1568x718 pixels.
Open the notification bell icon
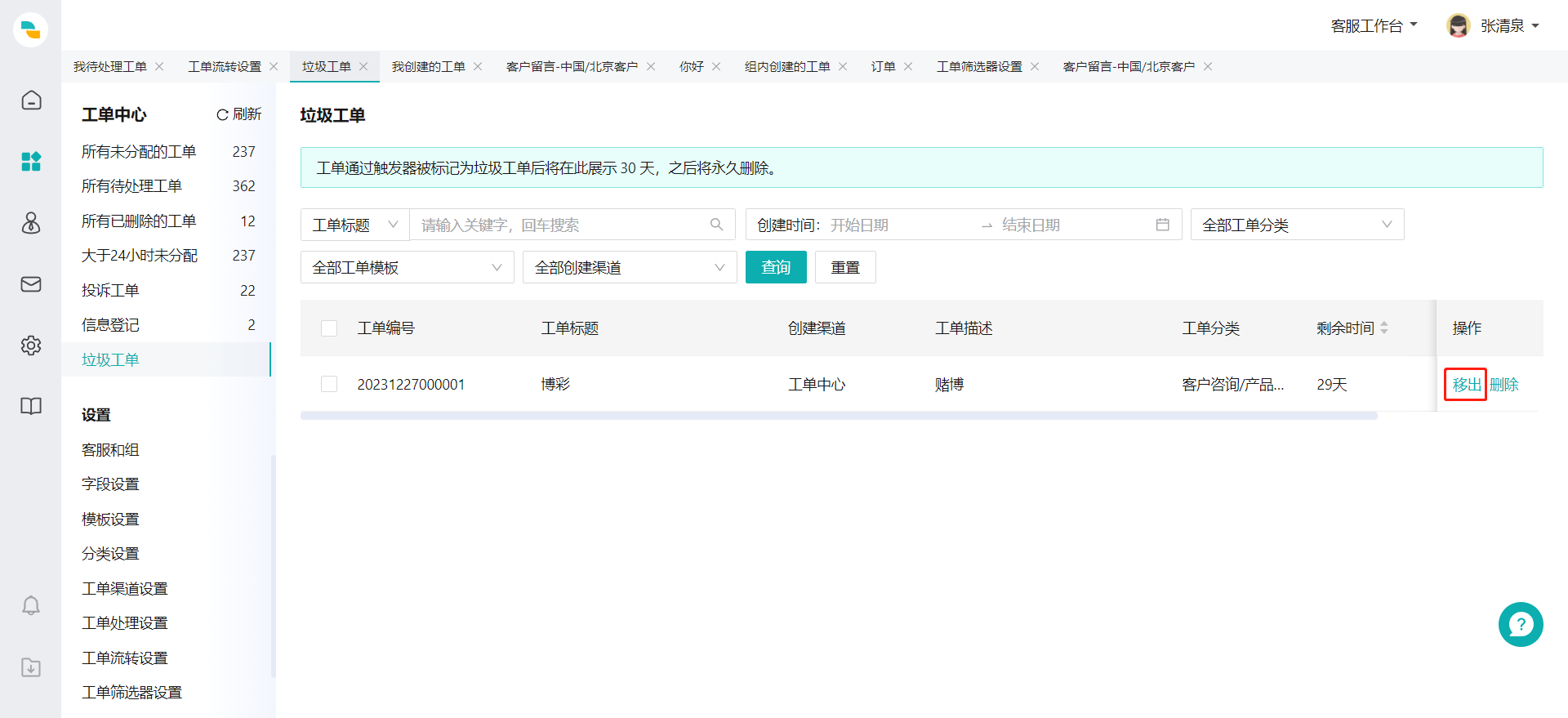[31, 605]
